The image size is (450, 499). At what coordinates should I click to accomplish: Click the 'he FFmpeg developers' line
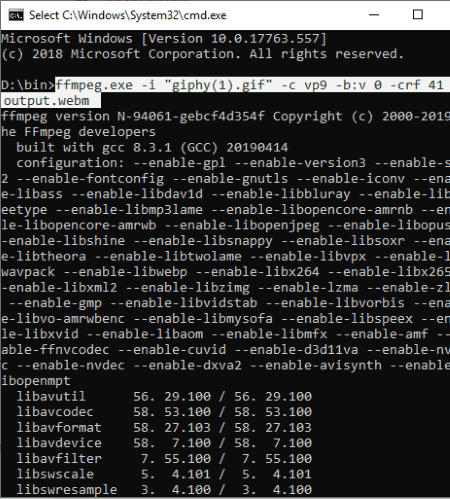point(78,132)
